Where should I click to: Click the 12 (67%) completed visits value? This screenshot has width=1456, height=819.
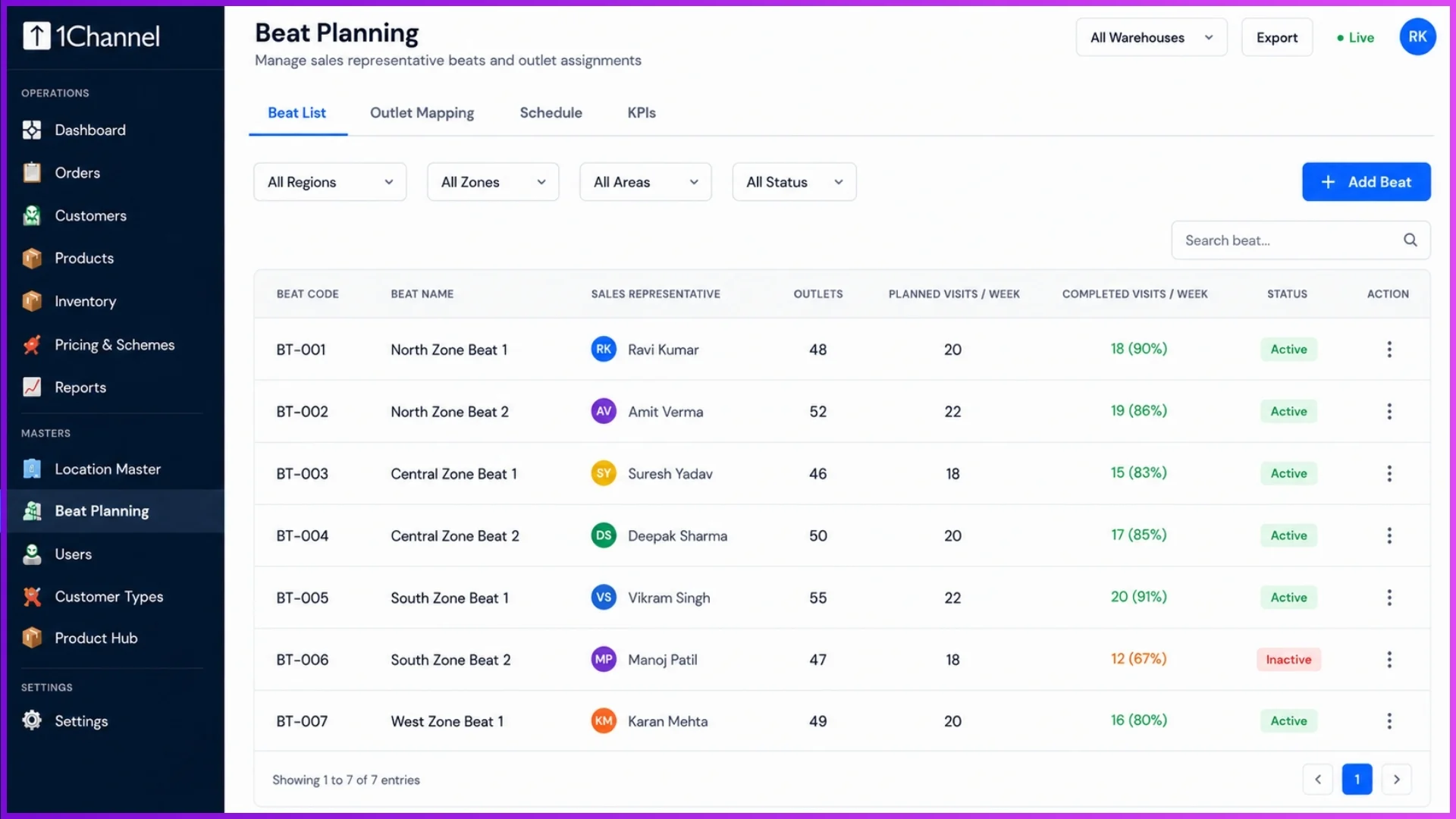click(x=1138, y=659)
